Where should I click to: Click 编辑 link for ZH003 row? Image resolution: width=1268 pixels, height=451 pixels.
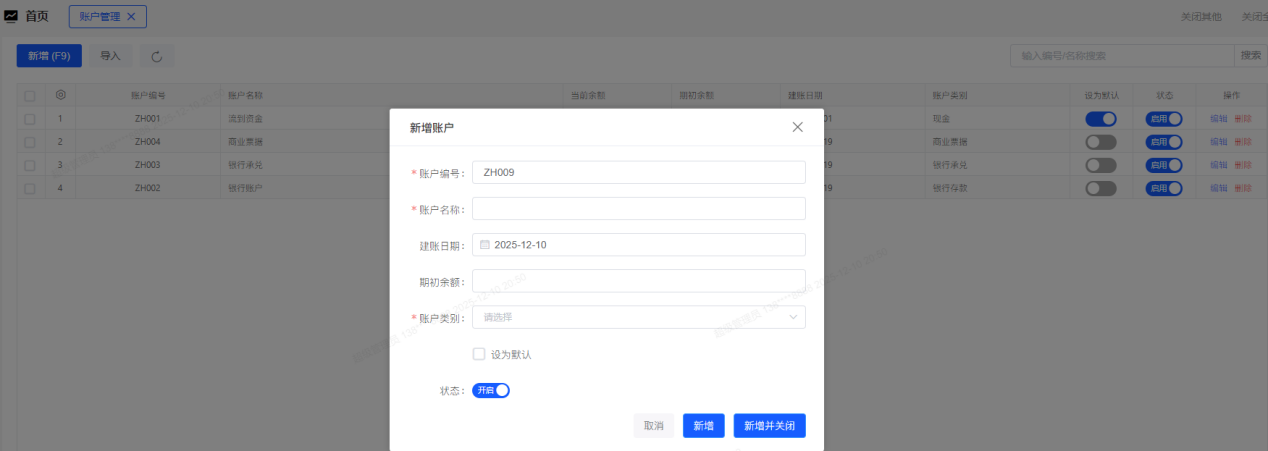click(1218, 165)
